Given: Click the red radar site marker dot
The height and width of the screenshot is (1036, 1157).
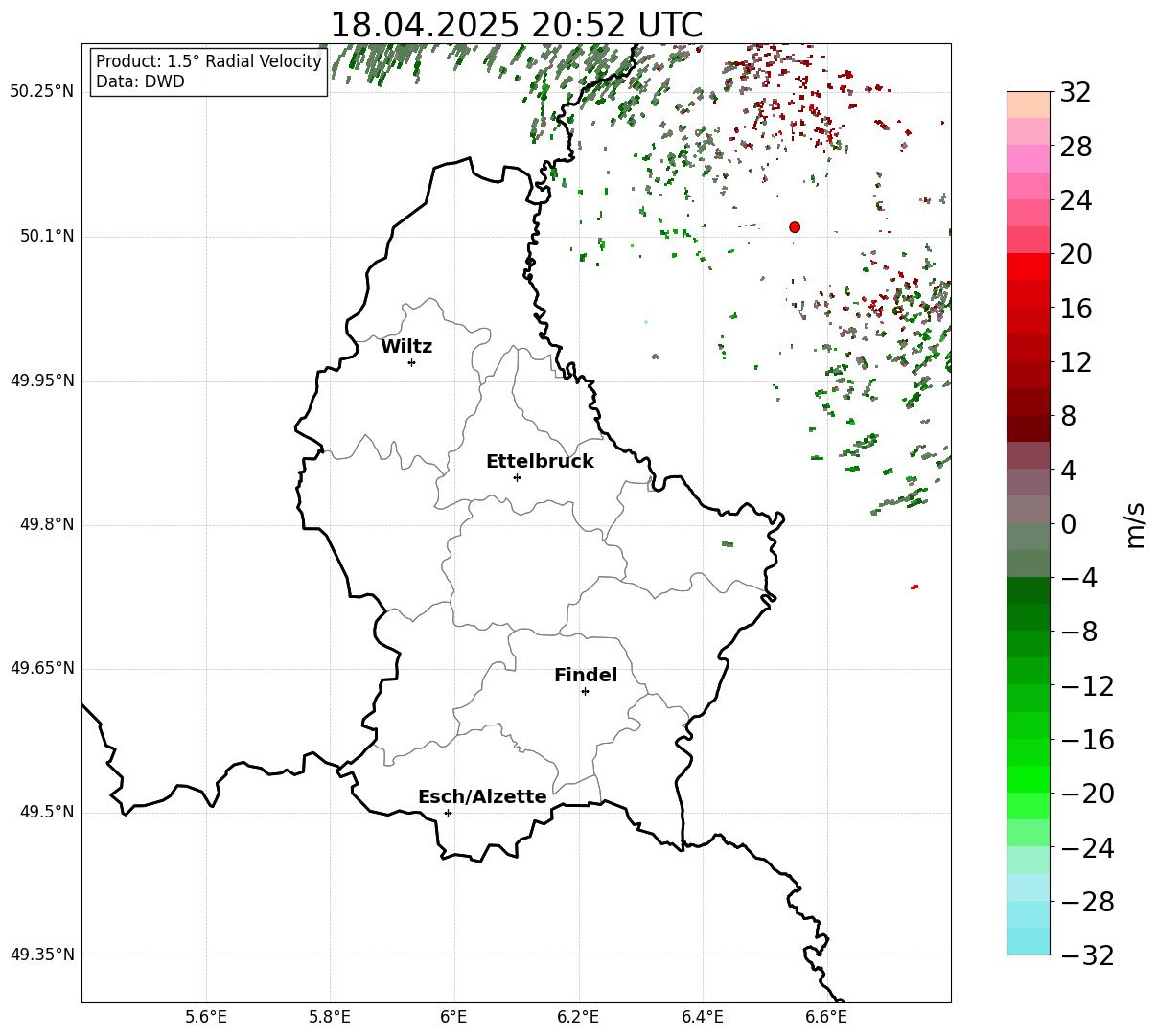Looking at the screenshot, I should 795,227.
